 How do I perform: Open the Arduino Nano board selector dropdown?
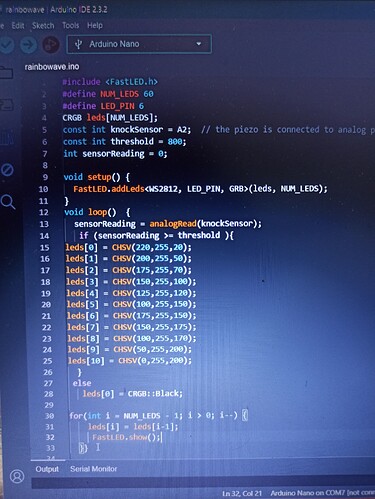click(139, 44)
